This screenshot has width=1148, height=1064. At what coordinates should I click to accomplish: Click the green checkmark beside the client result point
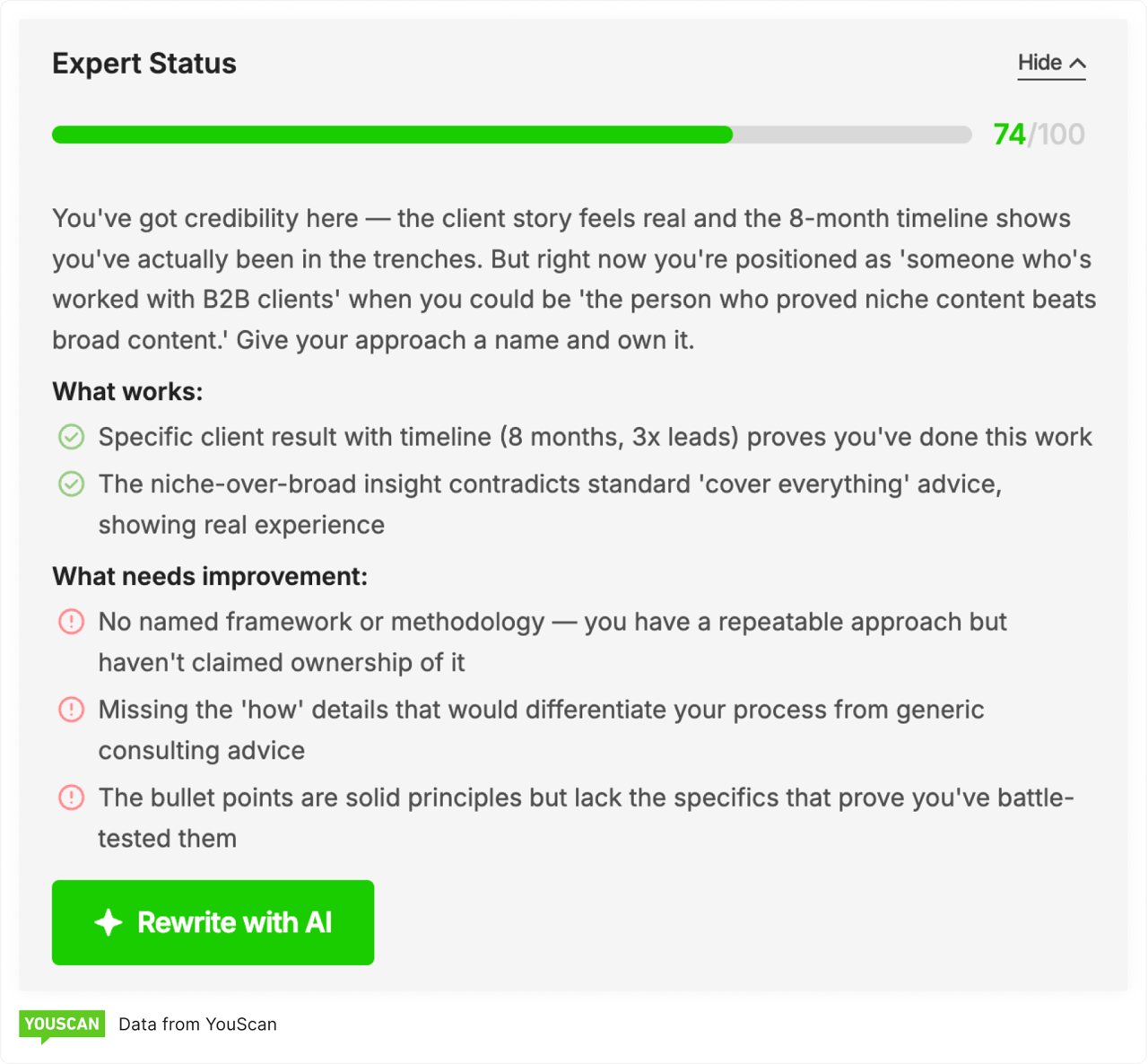[x=71, y=438]
